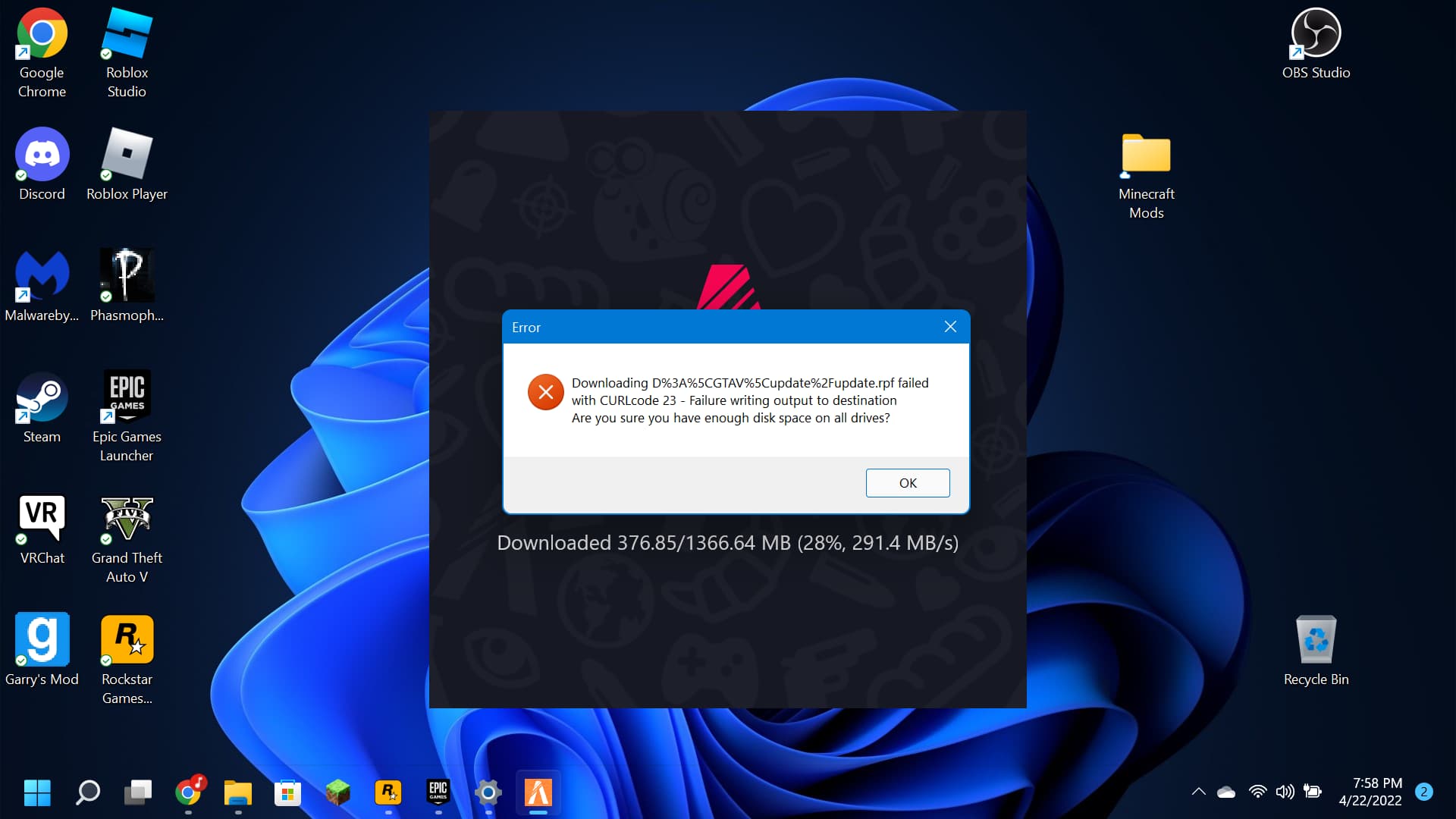Open the notification center badge
Viewport: 1456px width, 819px height.
pyautogui.click(x=1423, y=792)
